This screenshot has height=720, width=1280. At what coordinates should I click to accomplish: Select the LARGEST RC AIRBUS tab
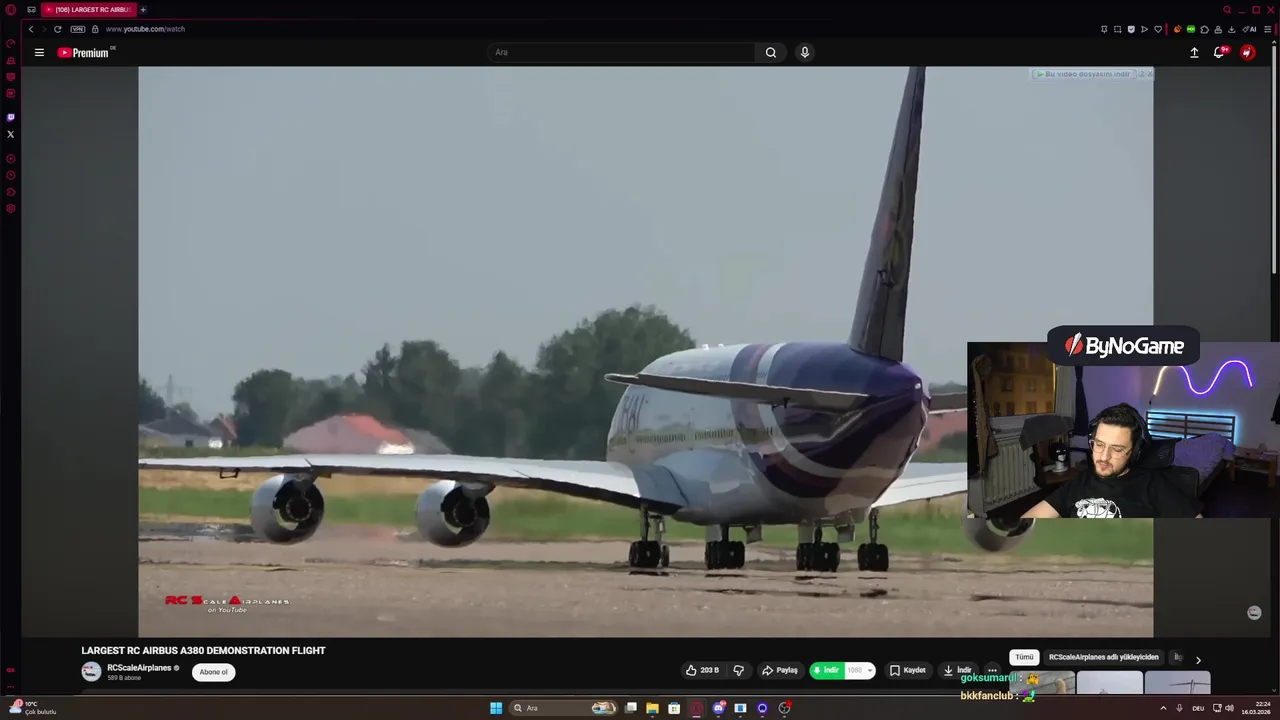(89, 10)
